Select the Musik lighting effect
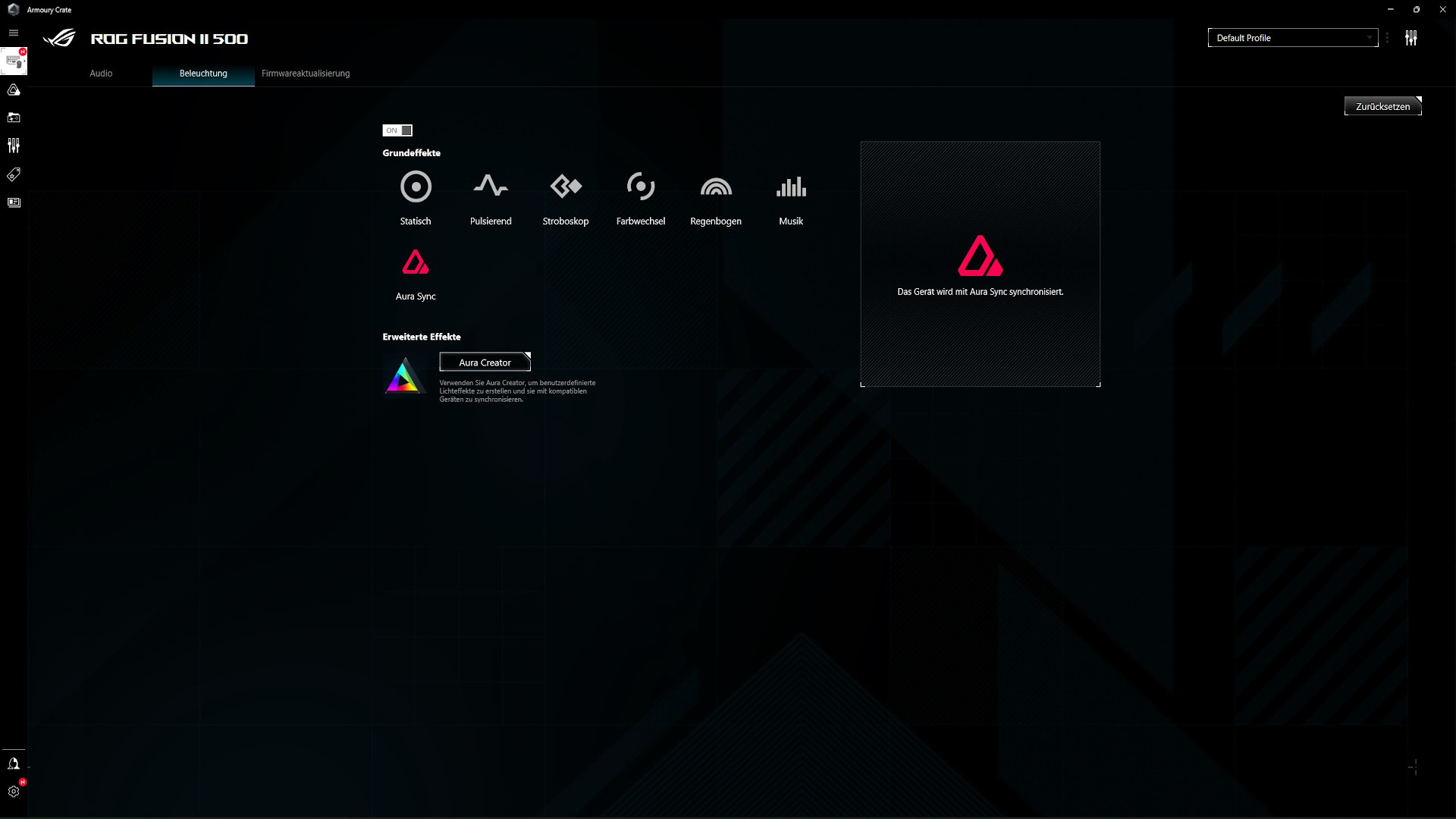1456x819 pixels. click(x=791, y=197)
